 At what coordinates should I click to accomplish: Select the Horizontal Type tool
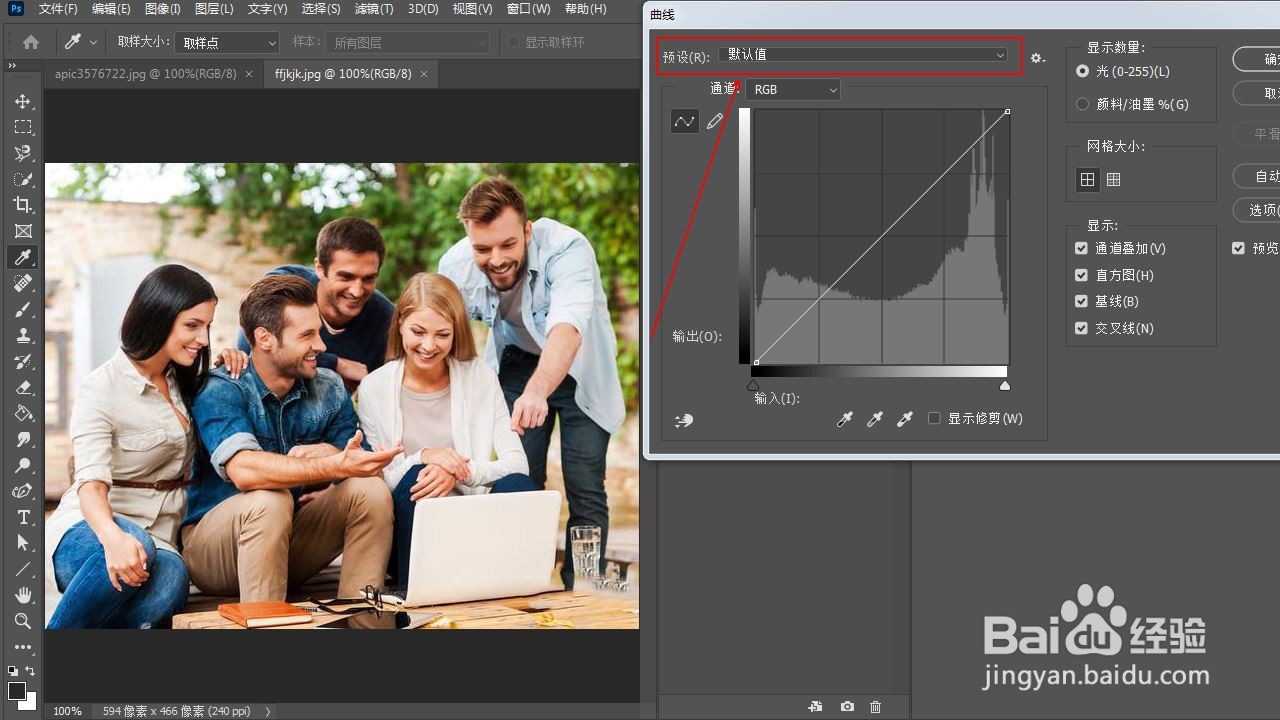coord(22,517)
